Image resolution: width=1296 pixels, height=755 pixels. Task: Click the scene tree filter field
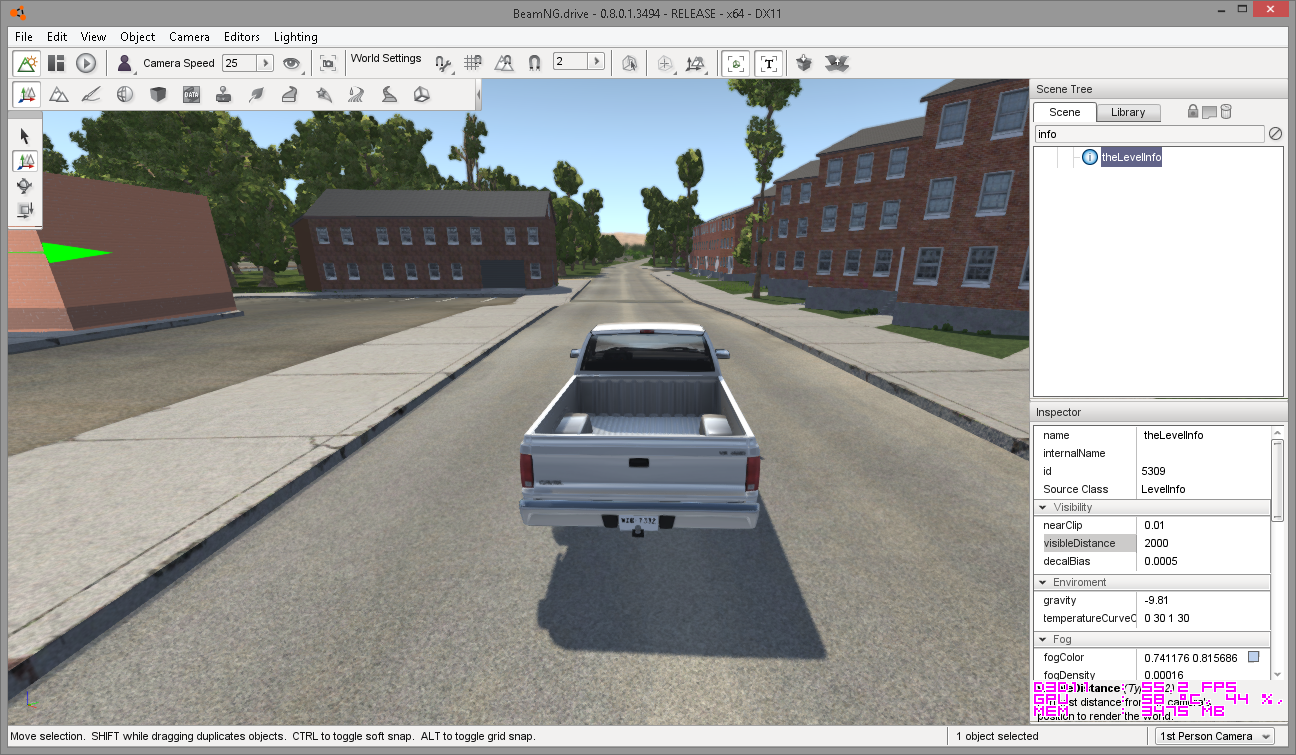coord(1149,134)
